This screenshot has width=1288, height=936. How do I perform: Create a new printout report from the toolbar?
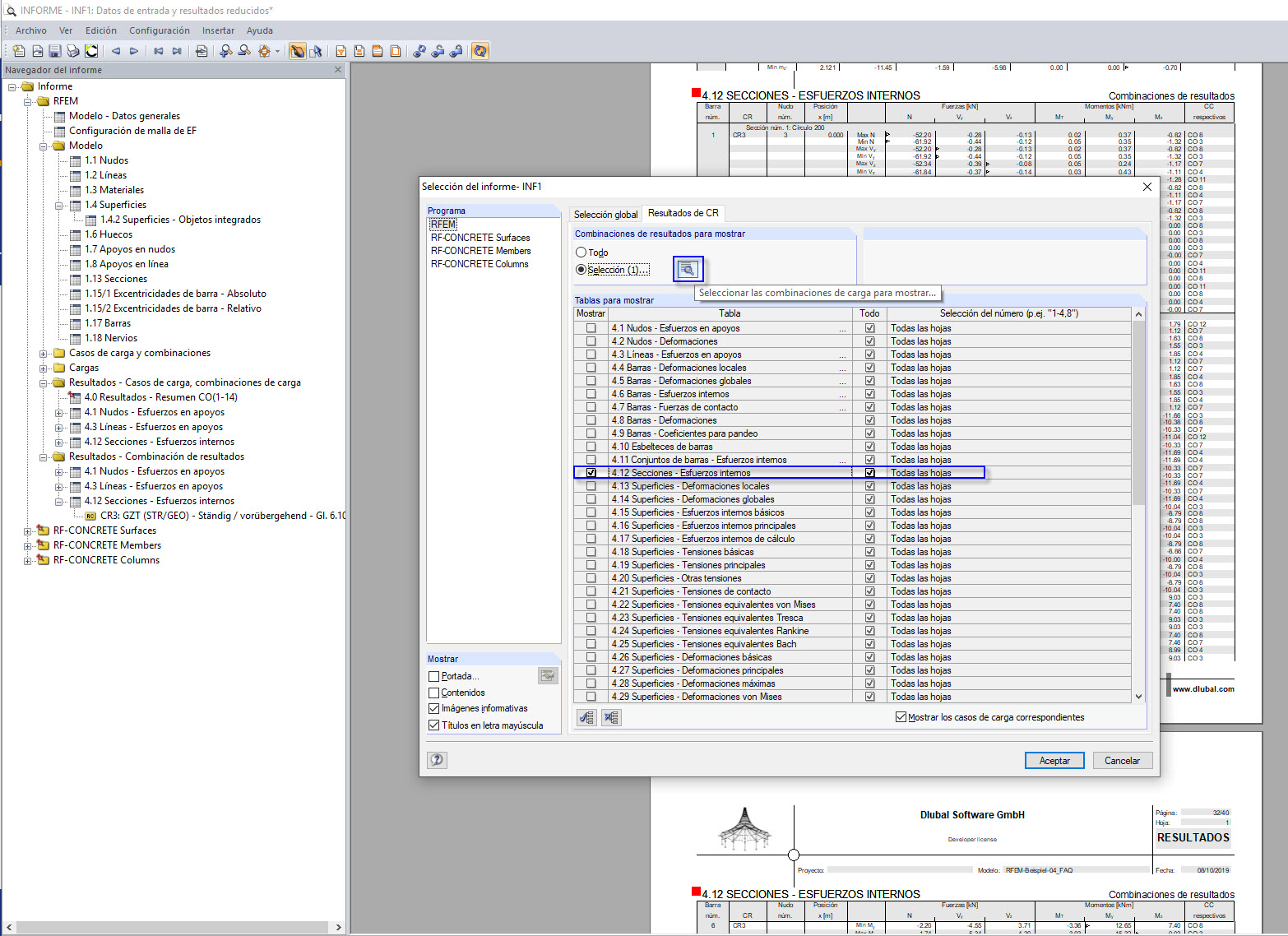coord(19,51)
